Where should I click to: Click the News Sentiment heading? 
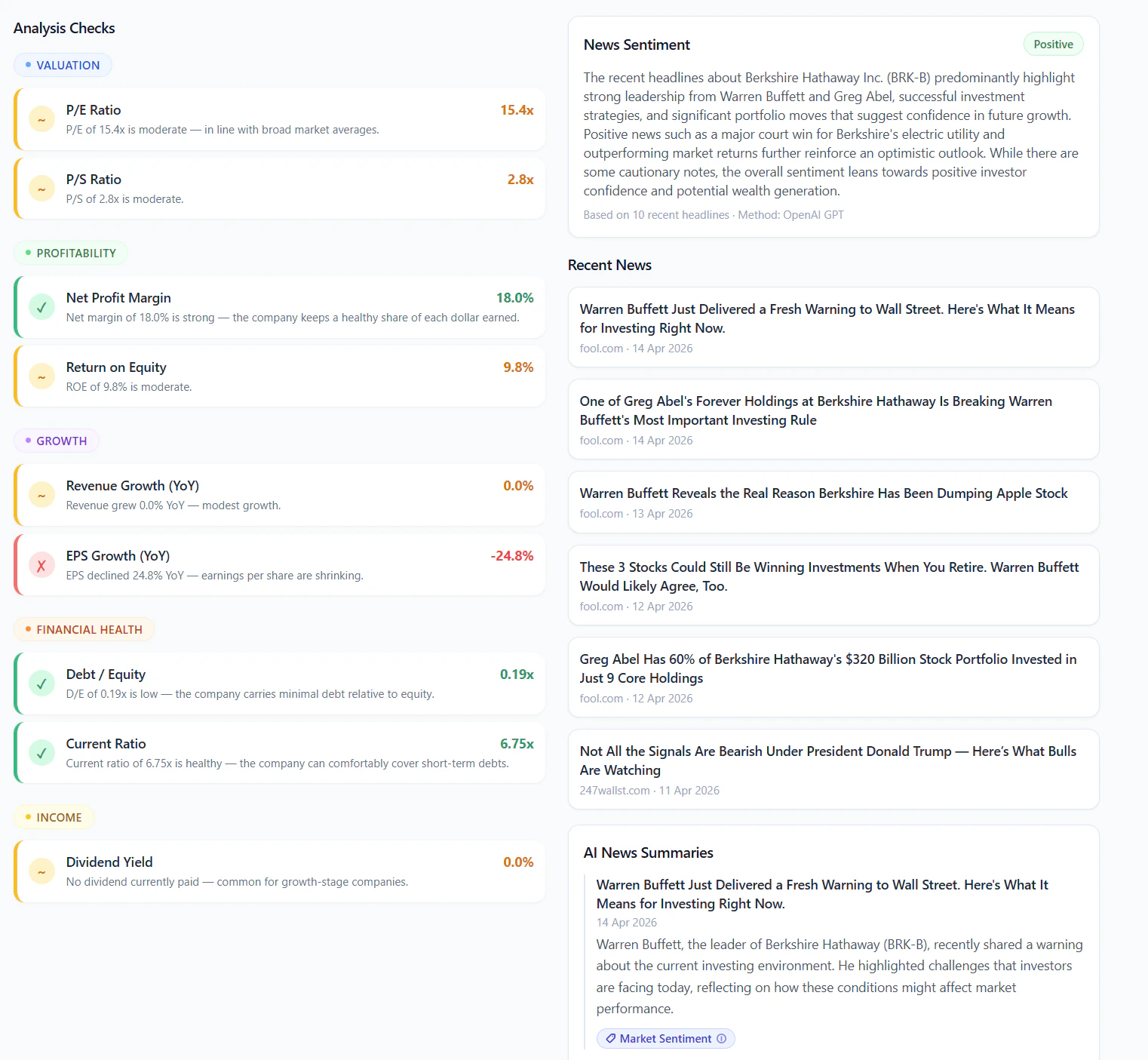pos(637,45)
